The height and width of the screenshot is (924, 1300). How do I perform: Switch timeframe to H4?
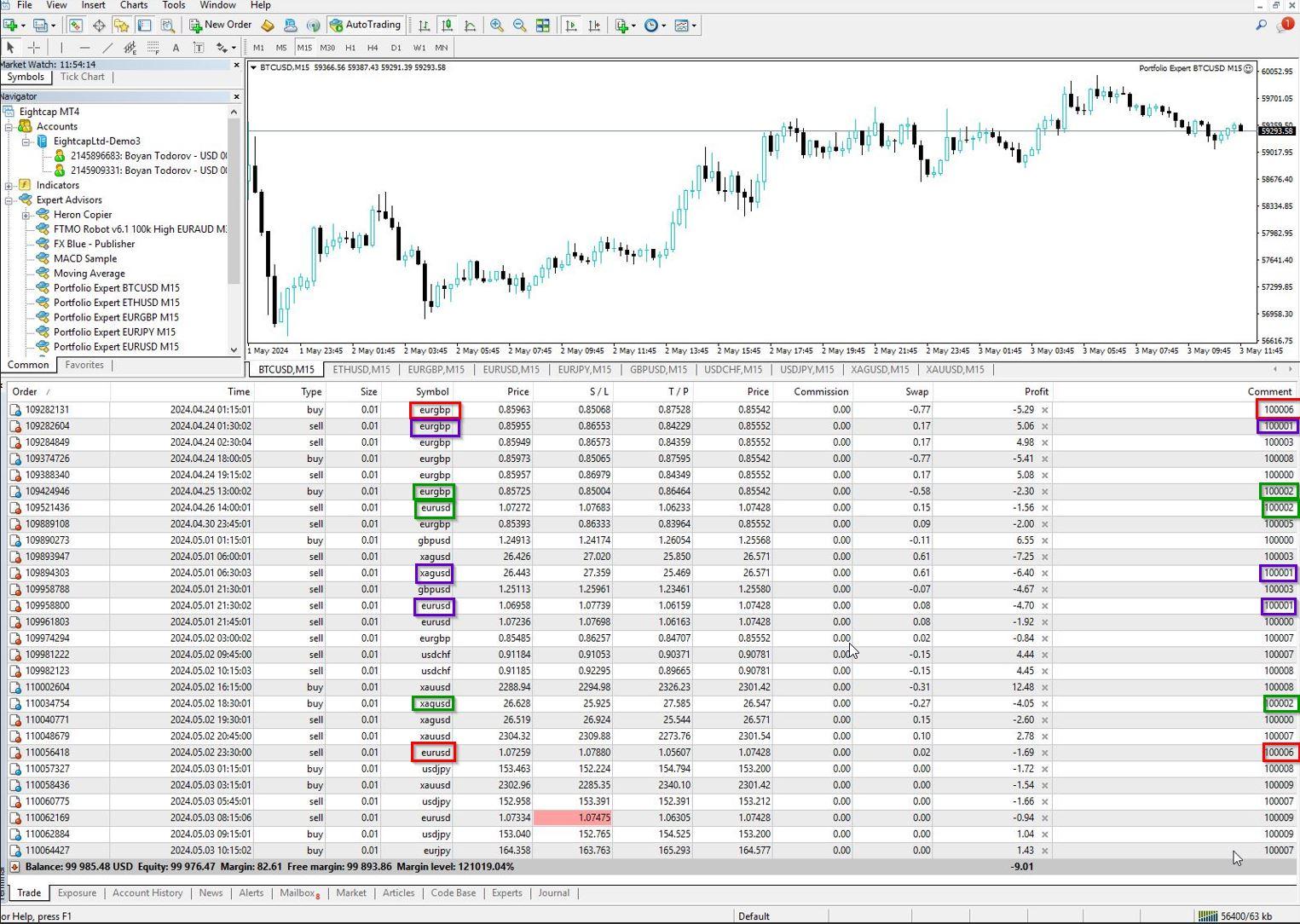pos(373,48)
